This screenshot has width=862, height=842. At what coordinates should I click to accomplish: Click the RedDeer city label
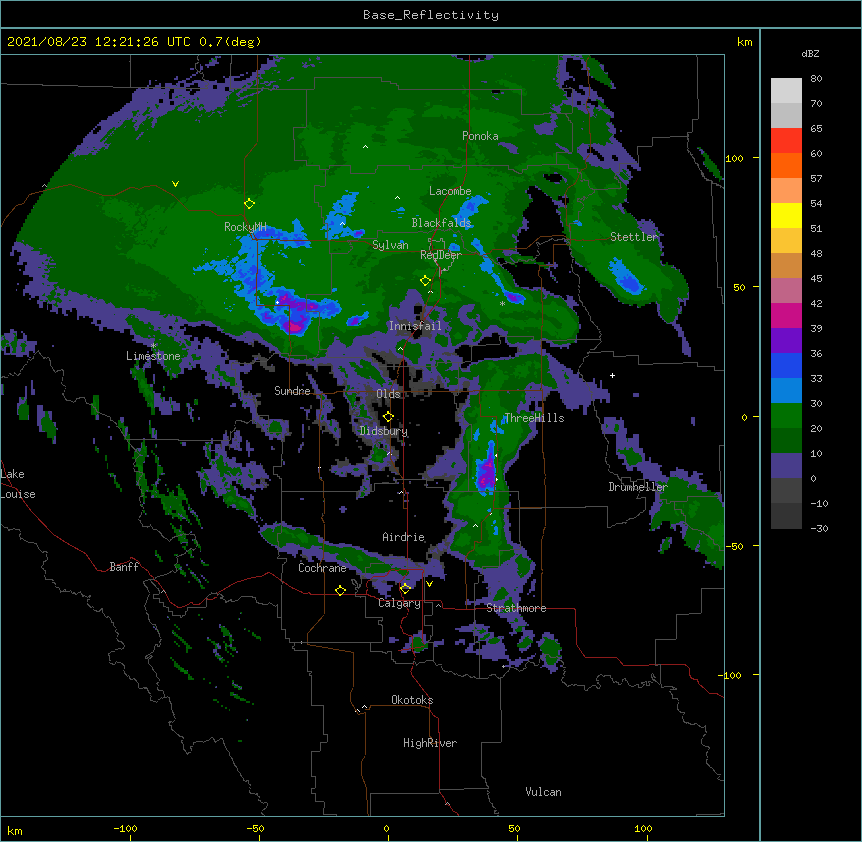coord(440,255)
